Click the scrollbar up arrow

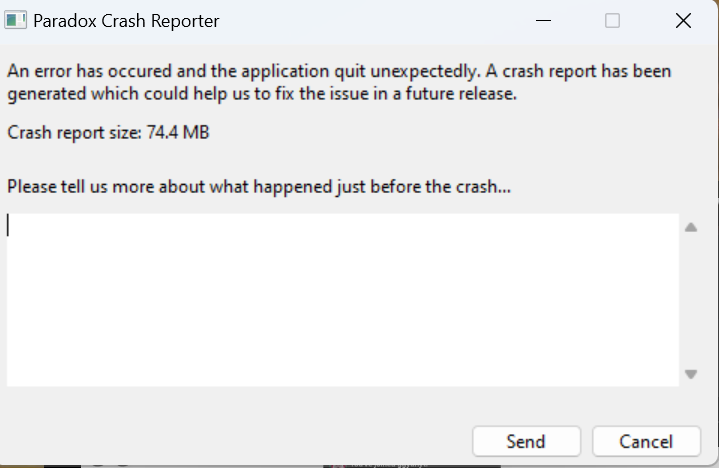tap(690, 228)
